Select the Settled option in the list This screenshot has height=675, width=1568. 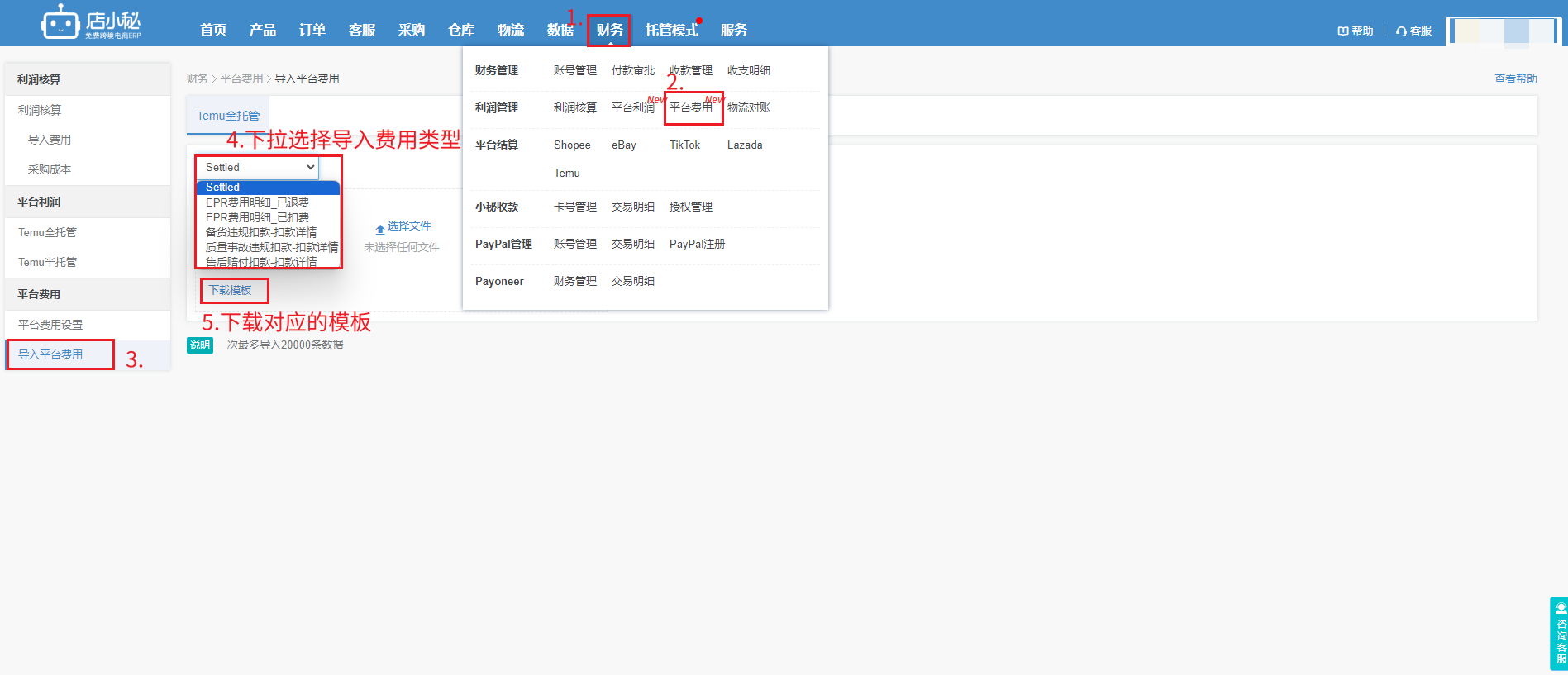(x=268, y=188)
